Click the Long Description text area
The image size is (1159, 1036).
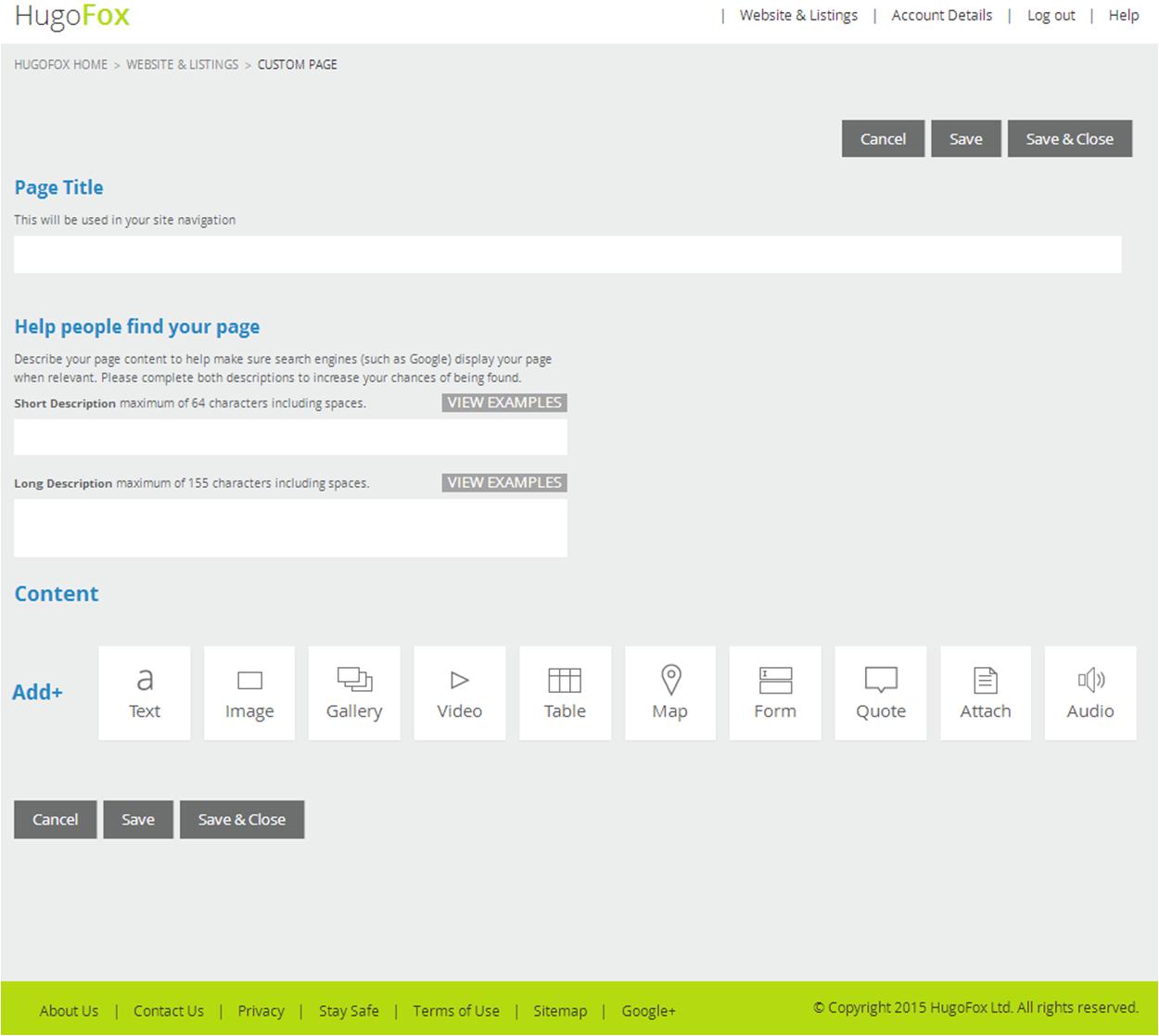(x=290, y=527)
